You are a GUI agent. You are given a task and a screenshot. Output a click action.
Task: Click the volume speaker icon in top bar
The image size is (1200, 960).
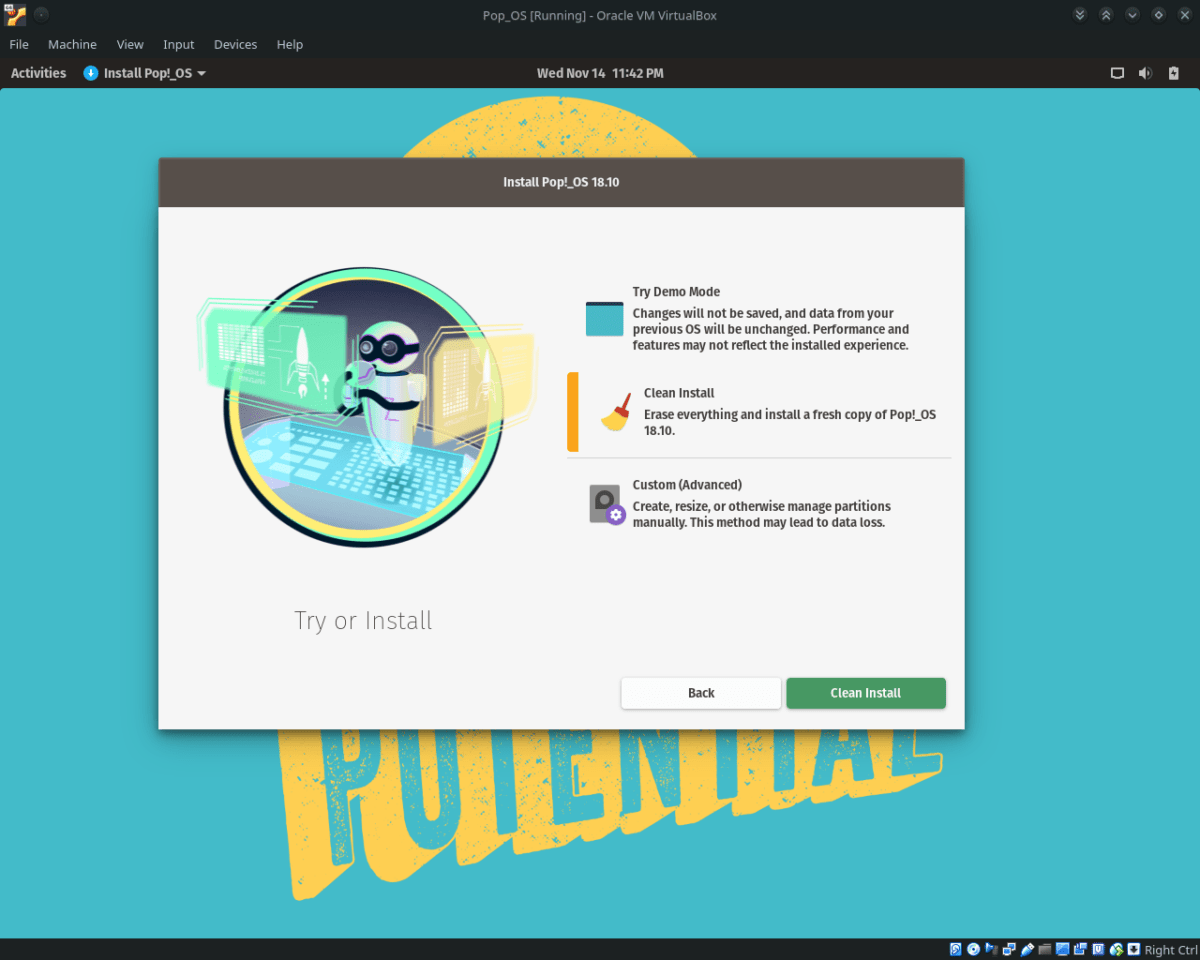pos(1145,73)
